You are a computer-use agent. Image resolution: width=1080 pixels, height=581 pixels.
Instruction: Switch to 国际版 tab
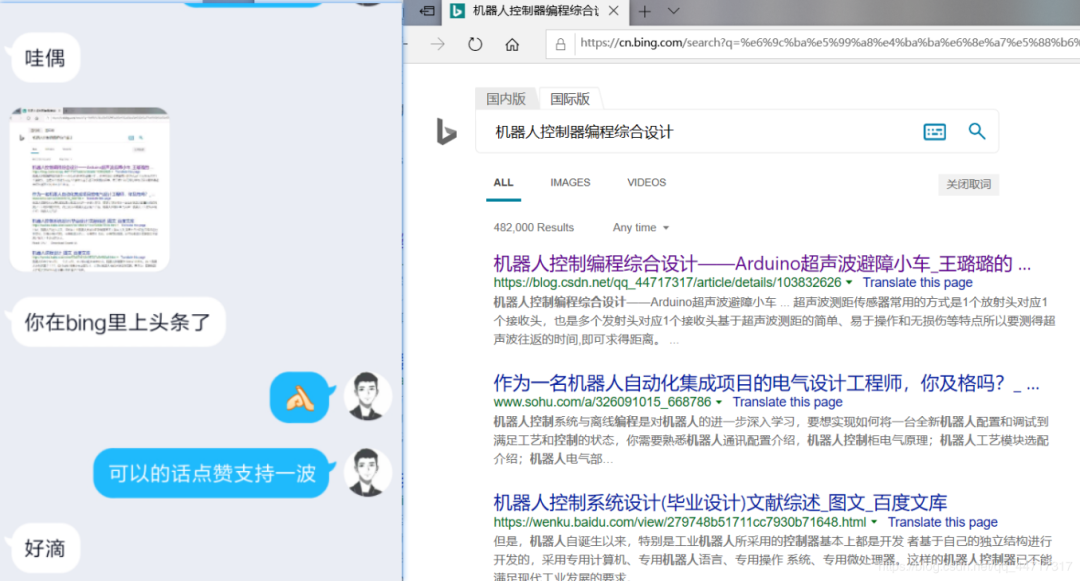(570, 99)
